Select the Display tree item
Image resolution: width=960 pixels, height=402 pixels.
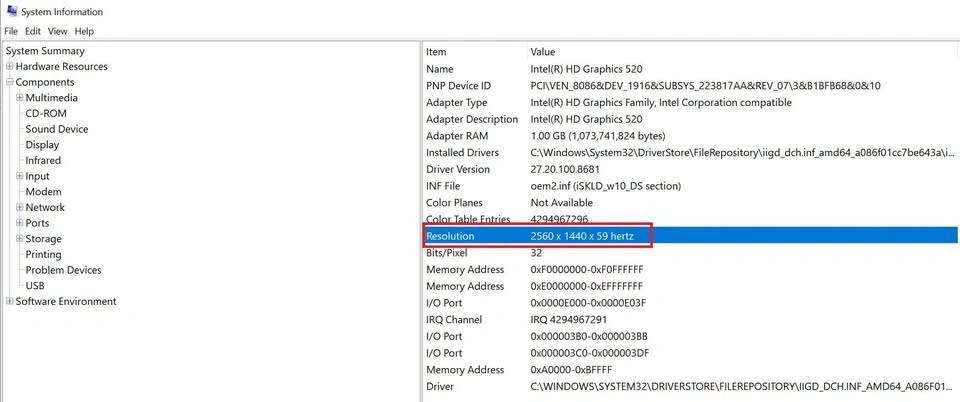tap(42, 145)
